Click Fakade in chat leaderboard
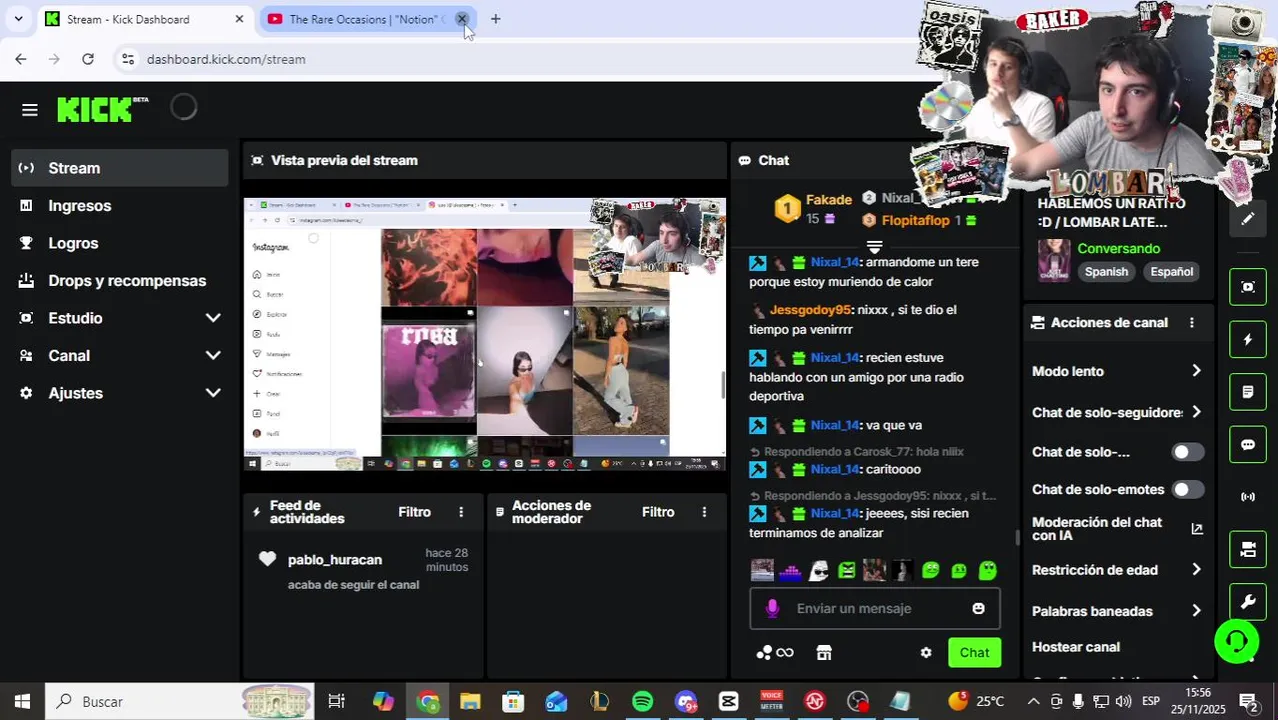 (829, 200)
